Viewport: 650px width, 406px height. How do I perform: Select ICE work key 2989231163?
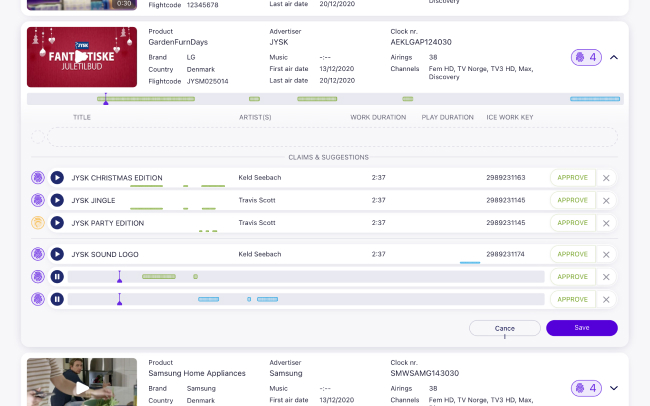click(506, 177)
